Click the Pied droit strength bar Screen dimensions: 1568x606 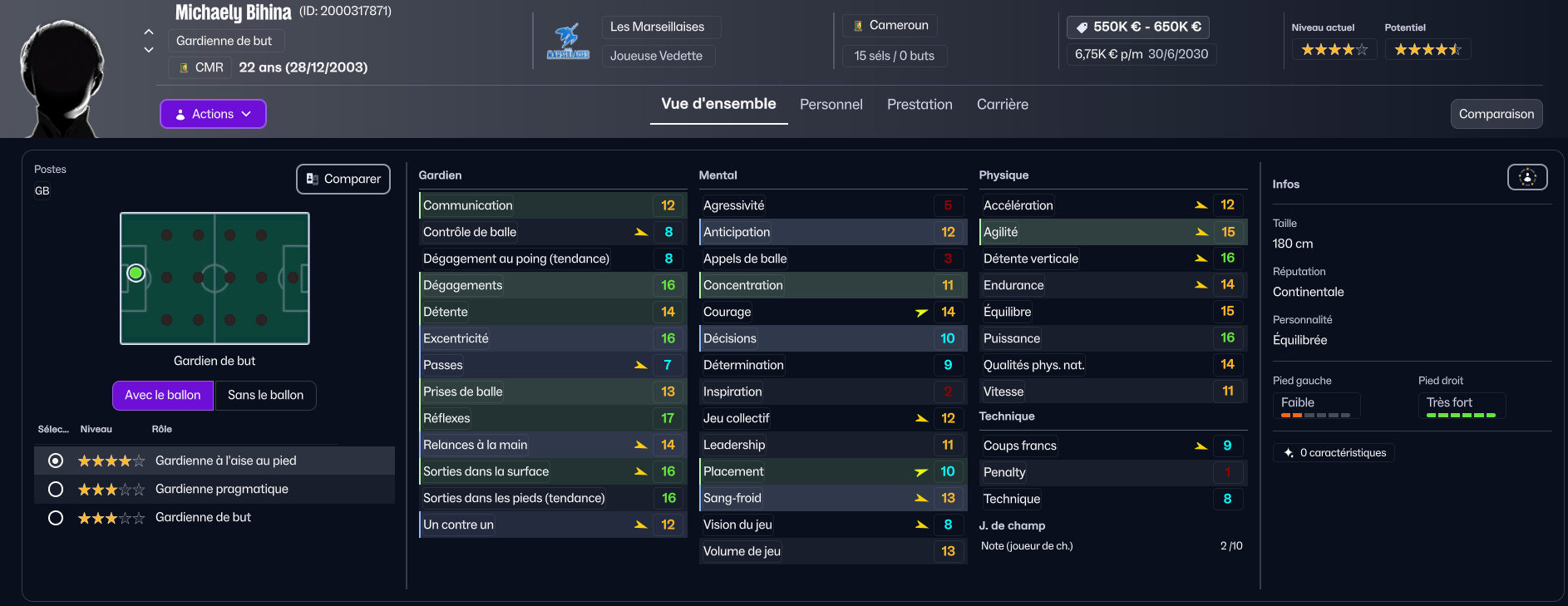coord(1461,415)
